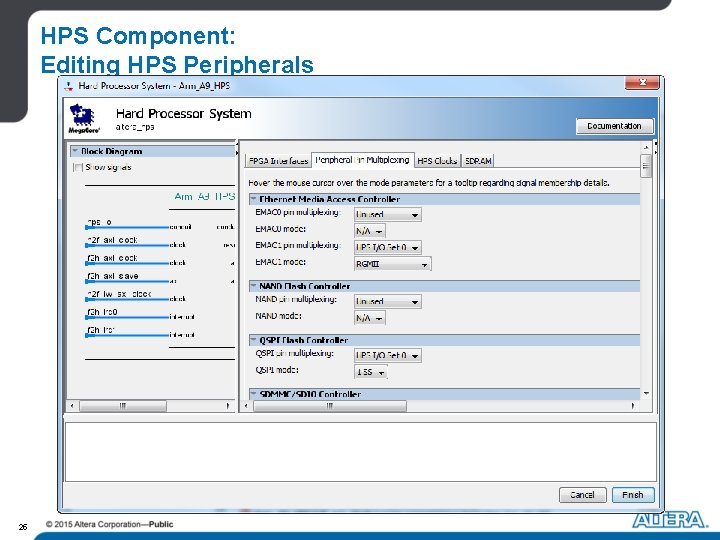Collapse QSPI Flash Controller section
Screen dimensions: 720x540
(x=253, y=340)
